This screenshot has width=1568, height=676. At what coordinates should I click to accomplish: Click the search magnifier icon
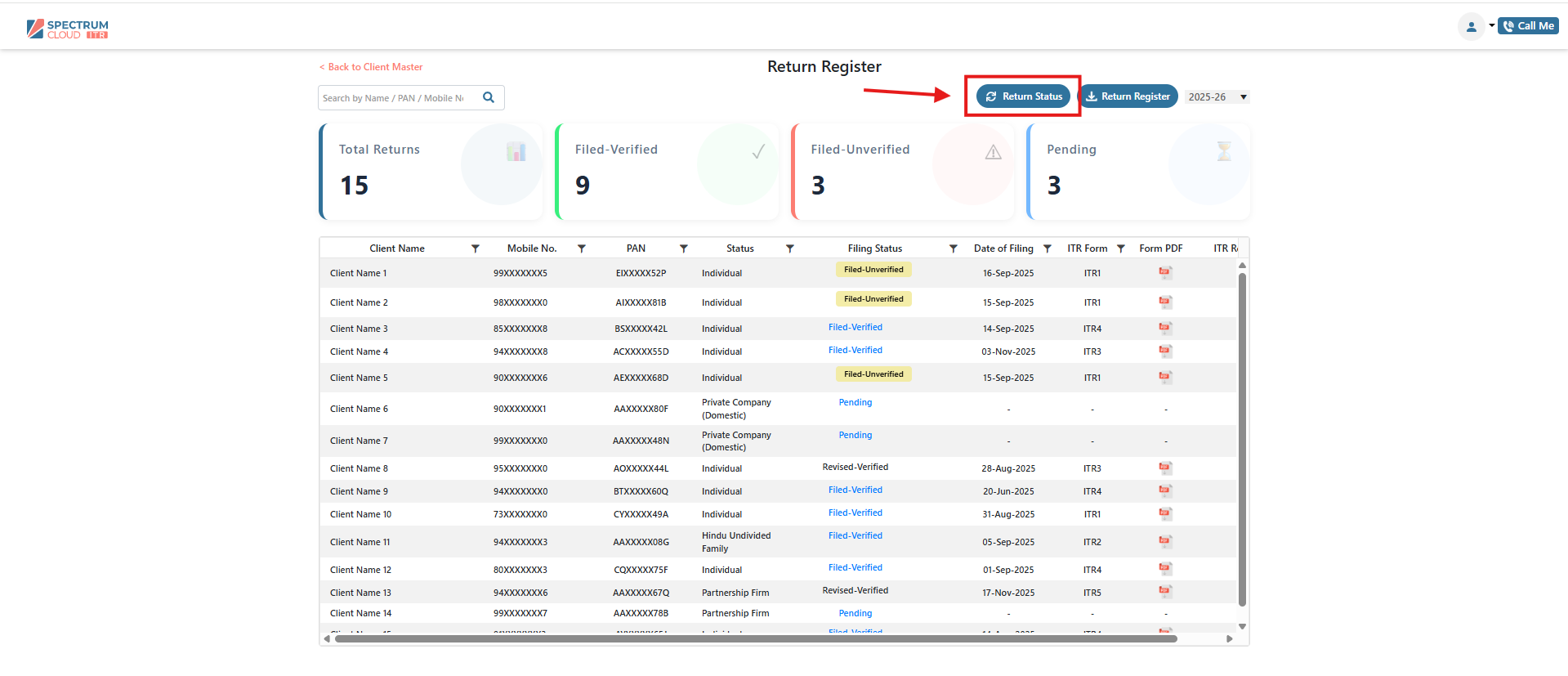489,97
